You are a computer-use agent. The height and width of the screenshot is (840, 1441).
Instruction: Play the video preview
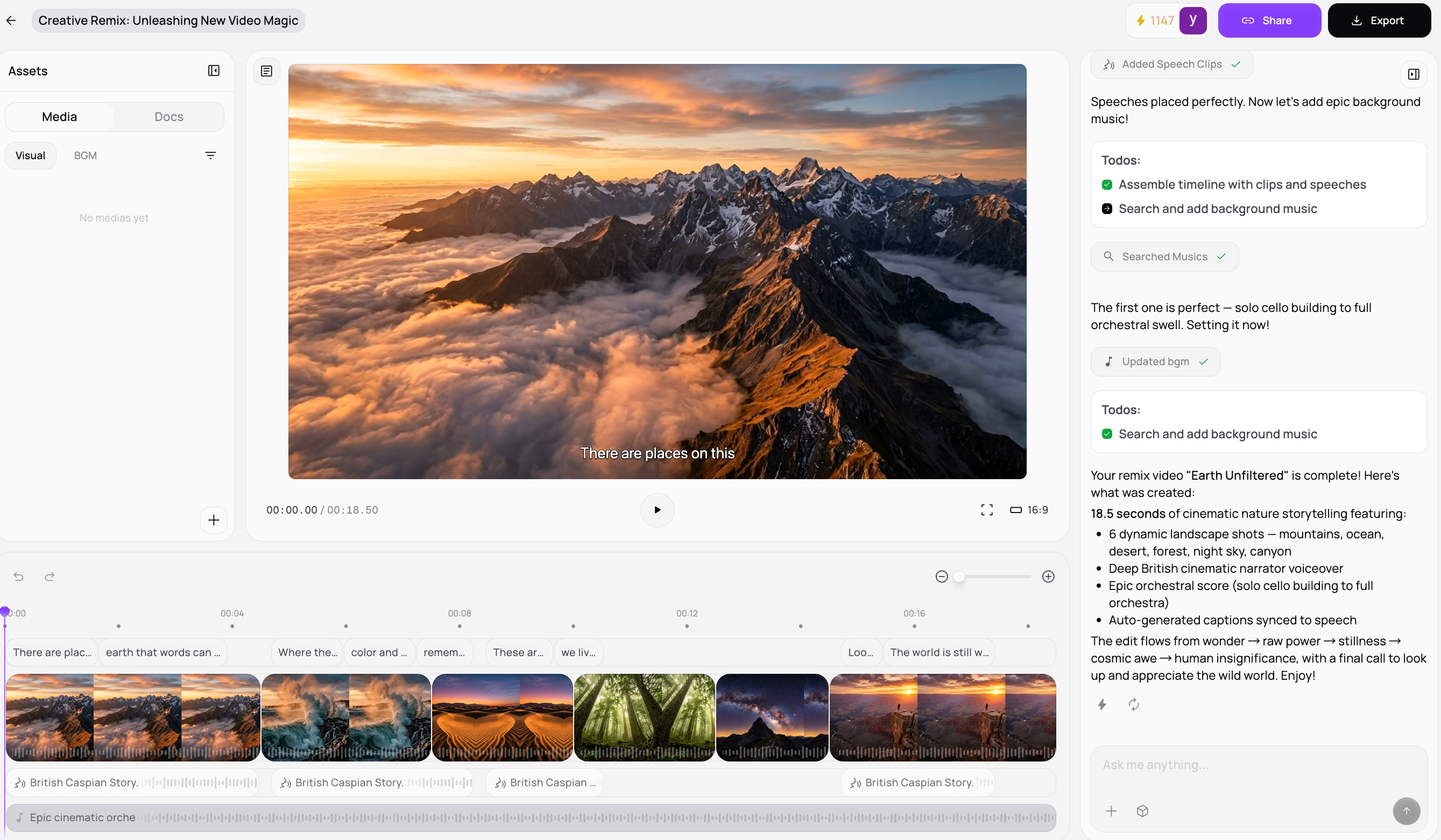point(657,510)
